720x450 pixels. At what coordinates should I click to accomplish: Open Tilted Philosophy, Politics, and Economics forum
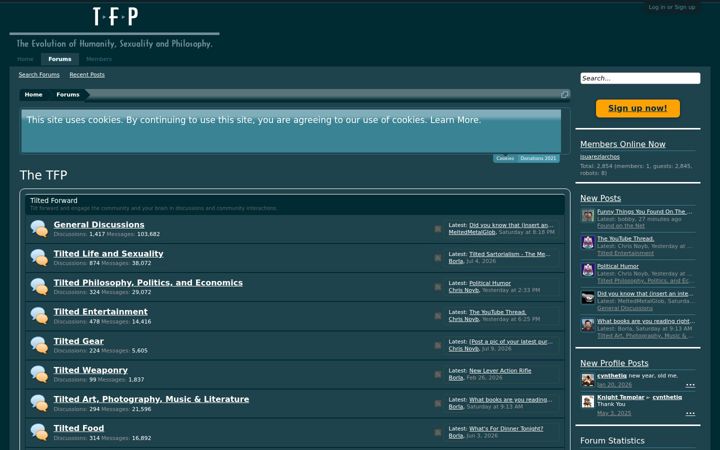click(148, 282)
